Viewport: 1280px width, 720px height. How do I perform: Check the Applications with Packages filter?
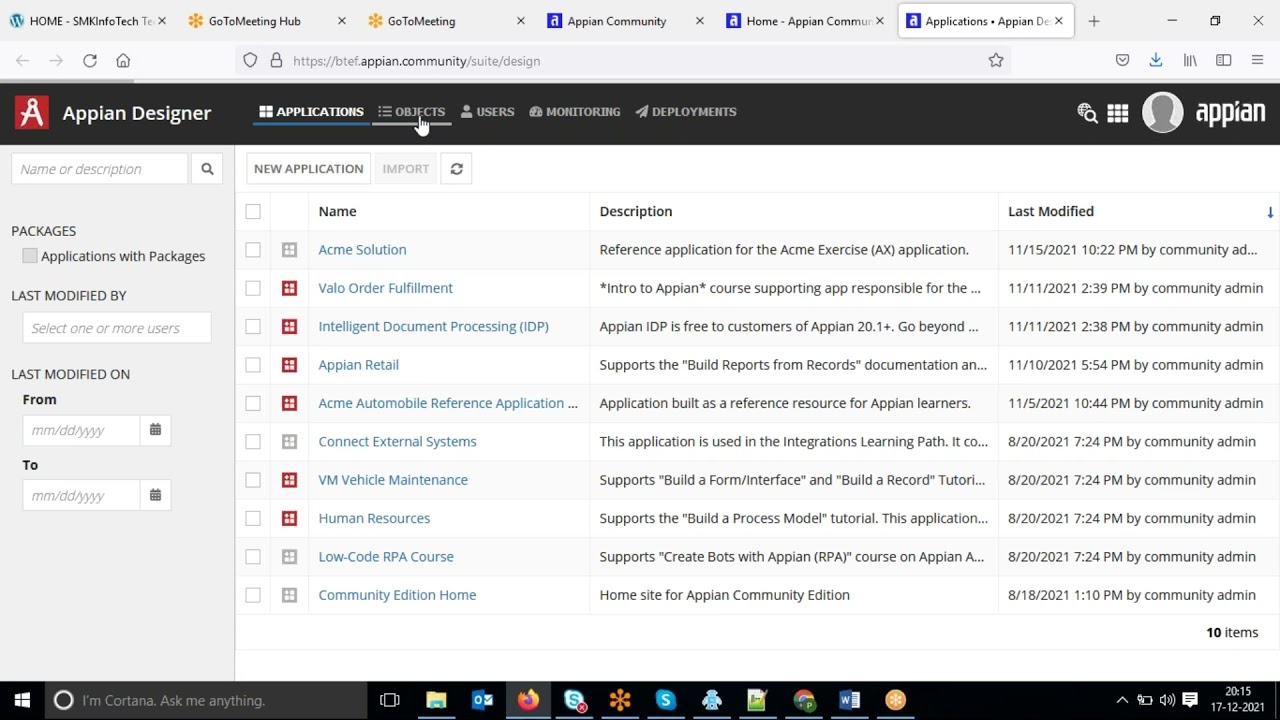pyautogui.click(x=30, y=256)
